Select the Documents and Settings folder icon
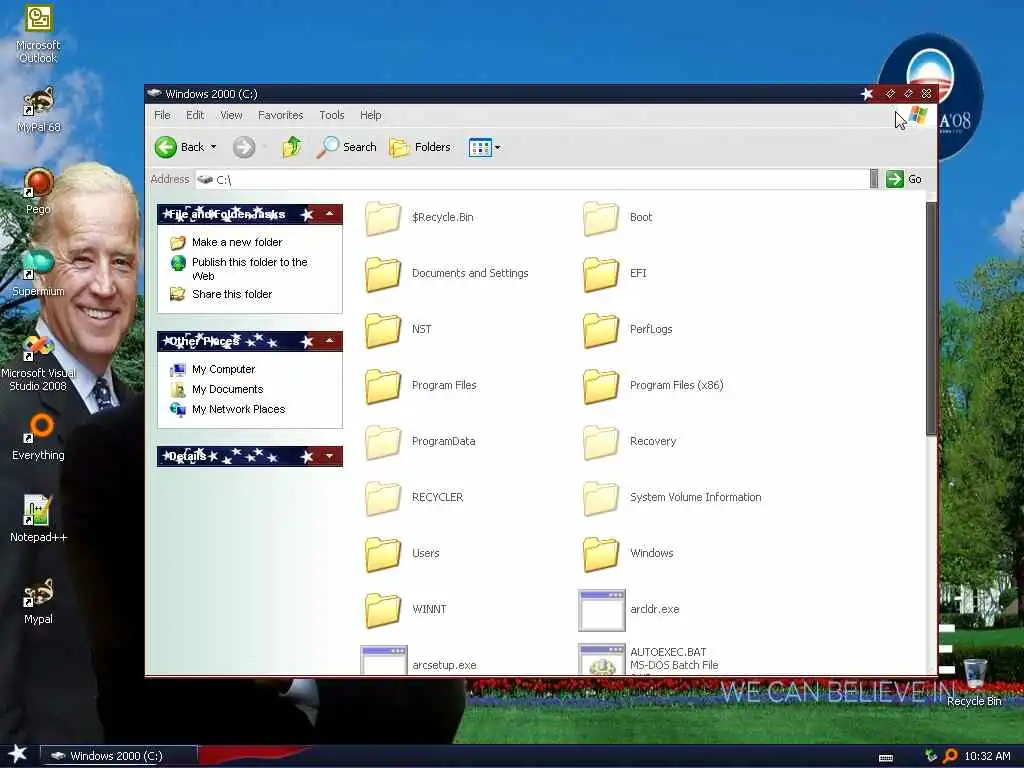 pos(383,274)
